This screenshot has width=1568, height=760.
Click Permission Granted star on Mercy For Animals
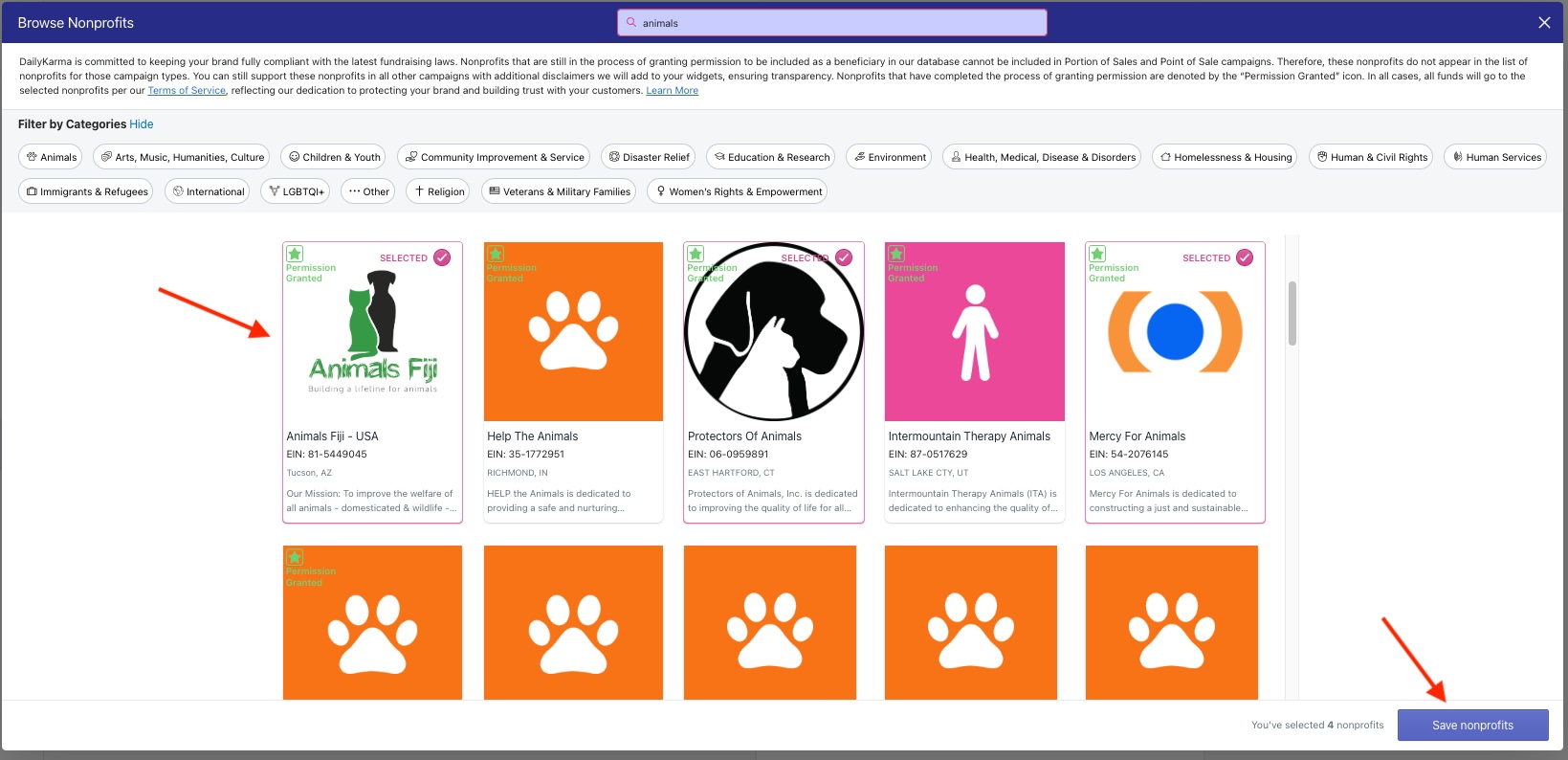pos(1097,254)
